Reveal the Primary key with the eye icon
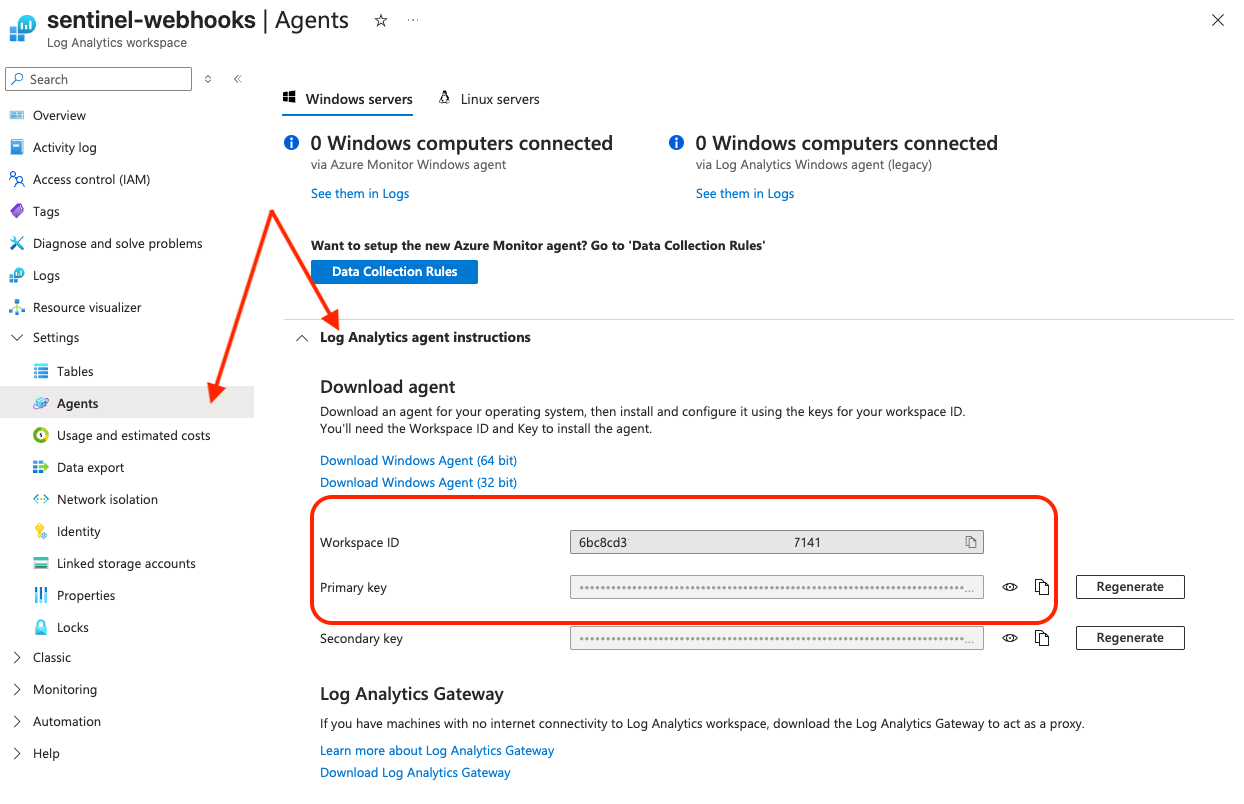This screenshot has height=804, width=1244. [x=1010, y=587]
